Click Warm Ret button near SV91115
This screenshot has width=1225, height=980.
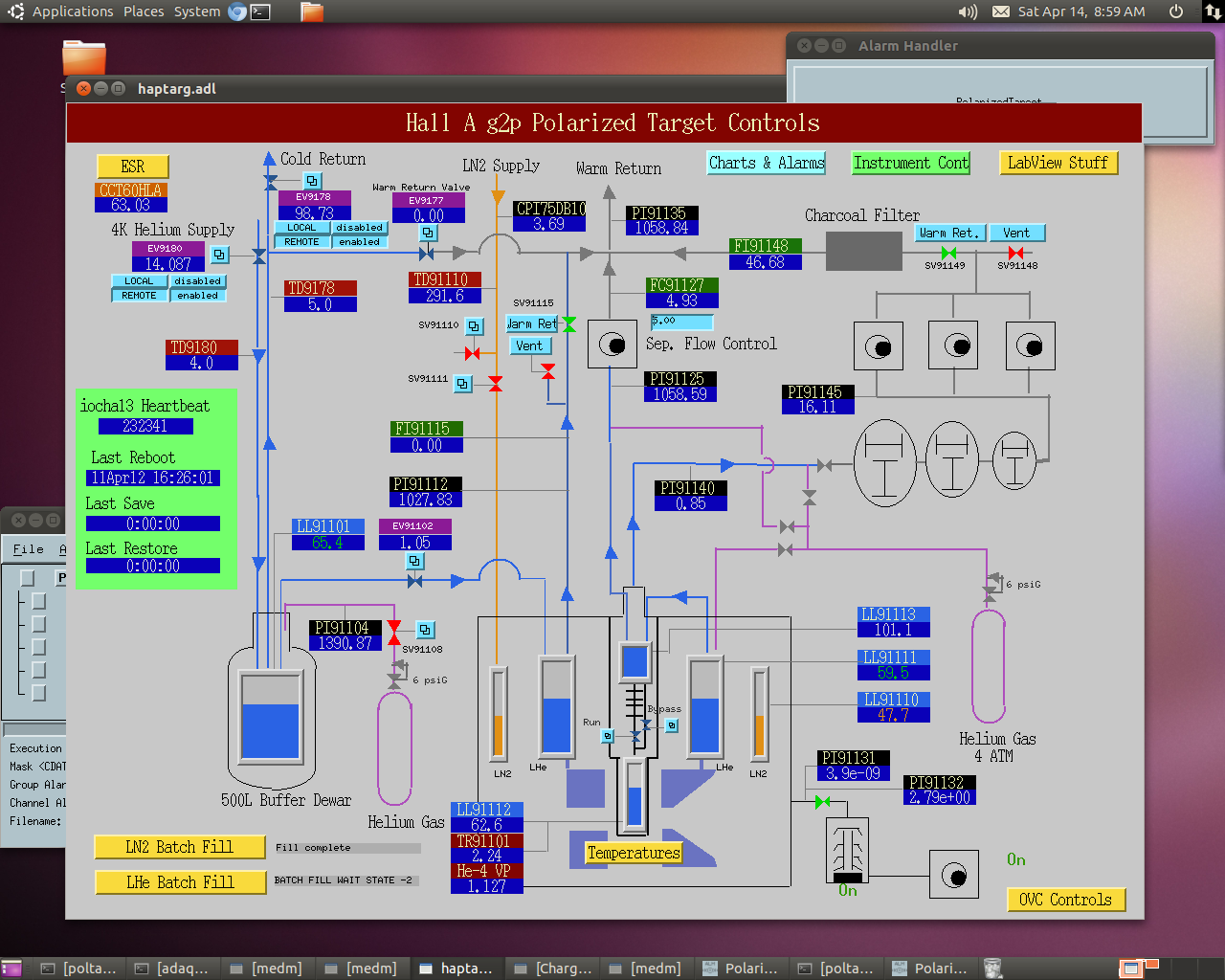[x=531, y=324]
